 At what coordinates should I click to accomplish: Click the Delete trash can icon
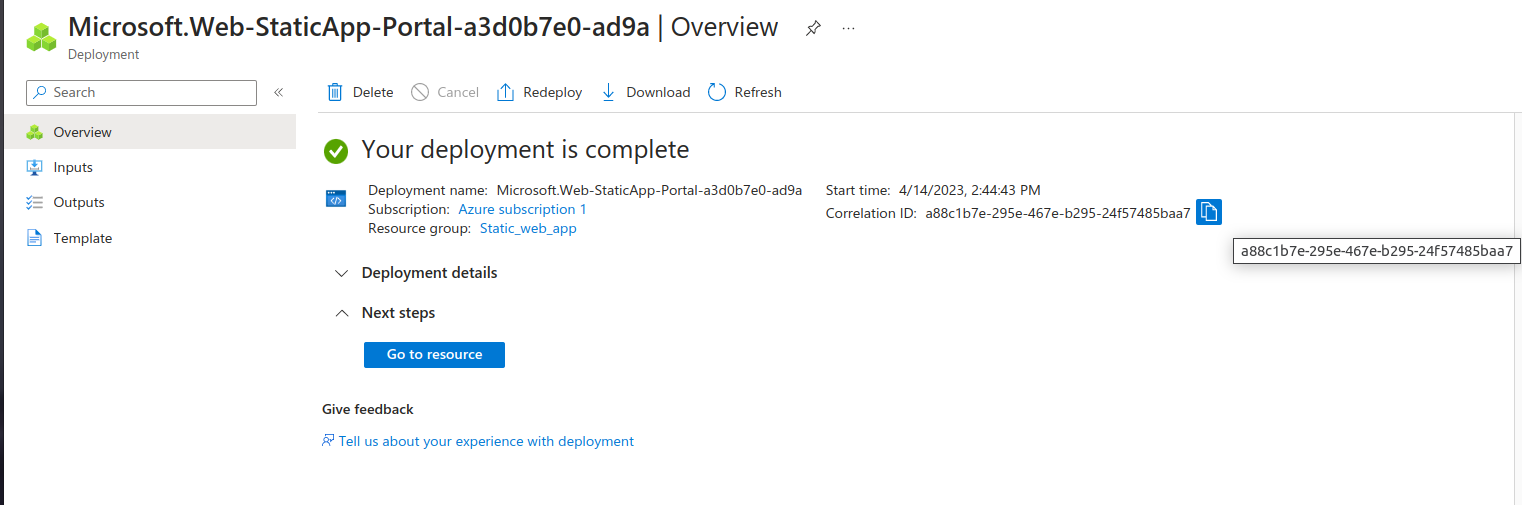pyautogui.click(x=335, y=92)
